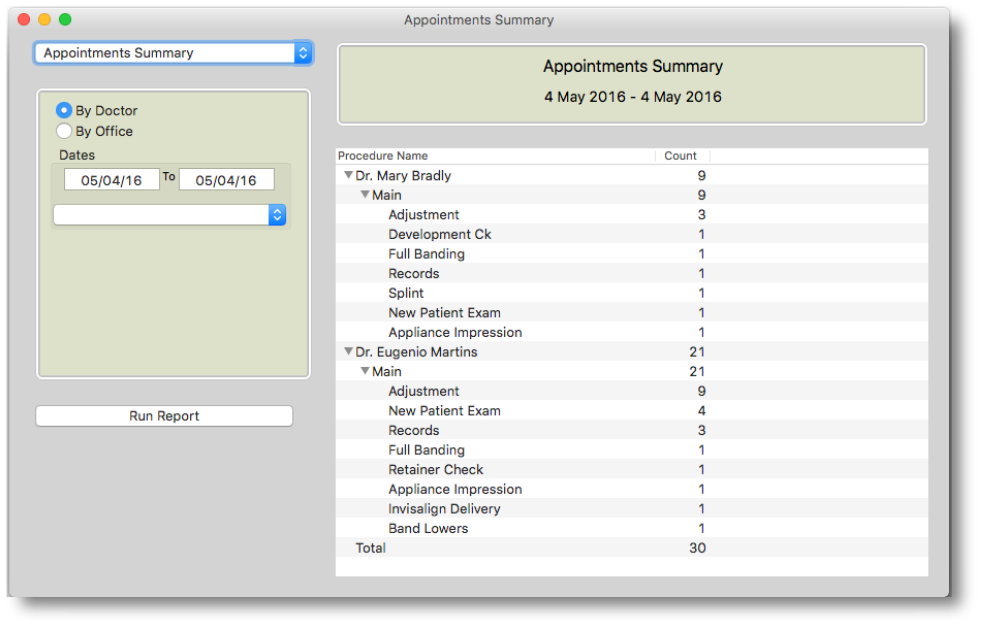Select New Patient Exam with count 4
Image resolution: width=981 pixels, height=620 pixels.
coord(632,411)
